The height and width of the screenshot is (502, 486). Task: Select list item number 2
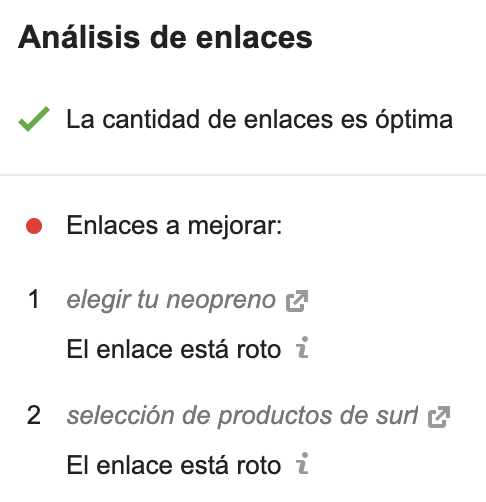tap(34, 415)
